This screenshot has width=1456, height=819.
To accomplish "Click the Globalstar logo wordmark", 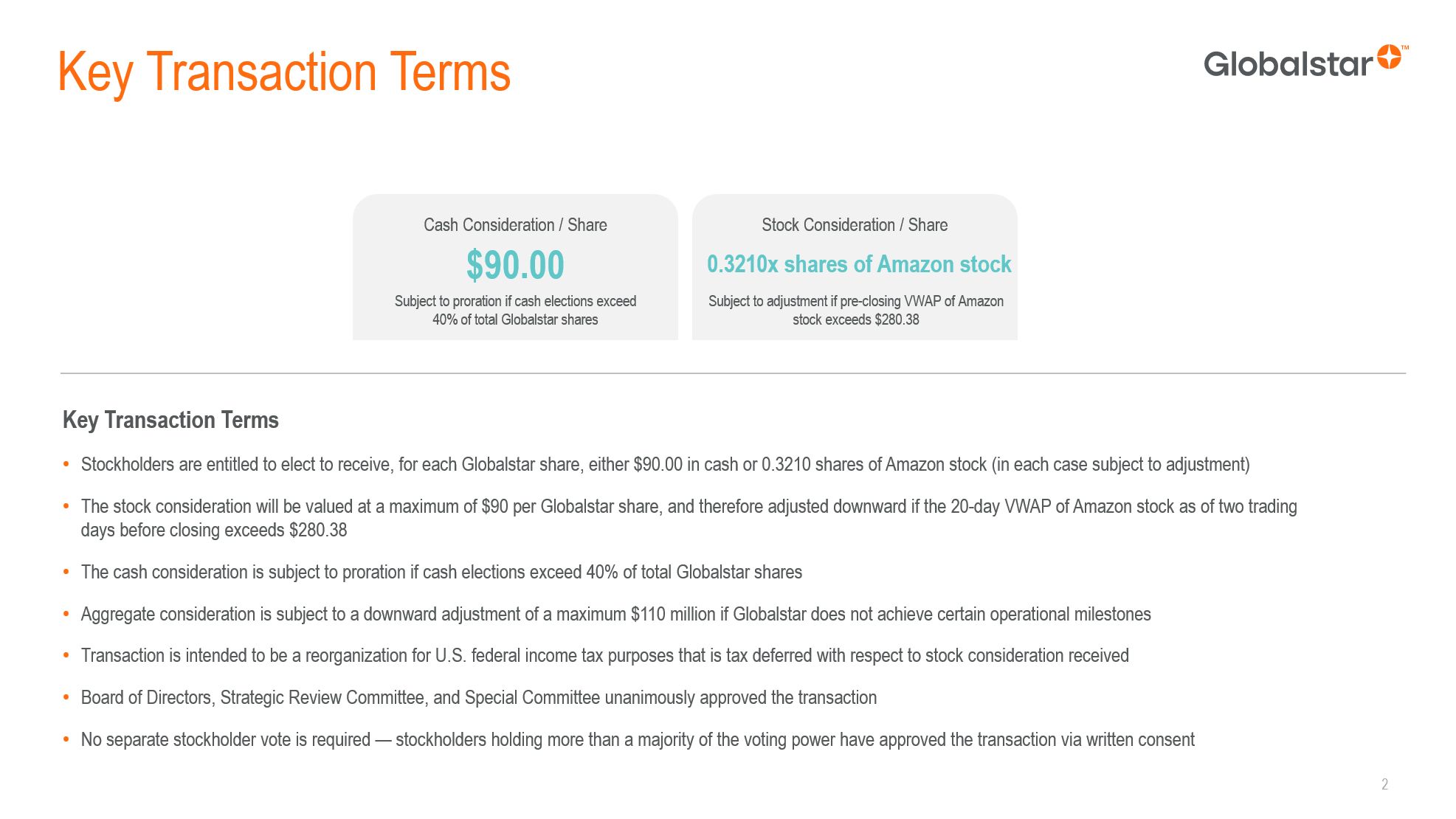I will pos(1288,64).
